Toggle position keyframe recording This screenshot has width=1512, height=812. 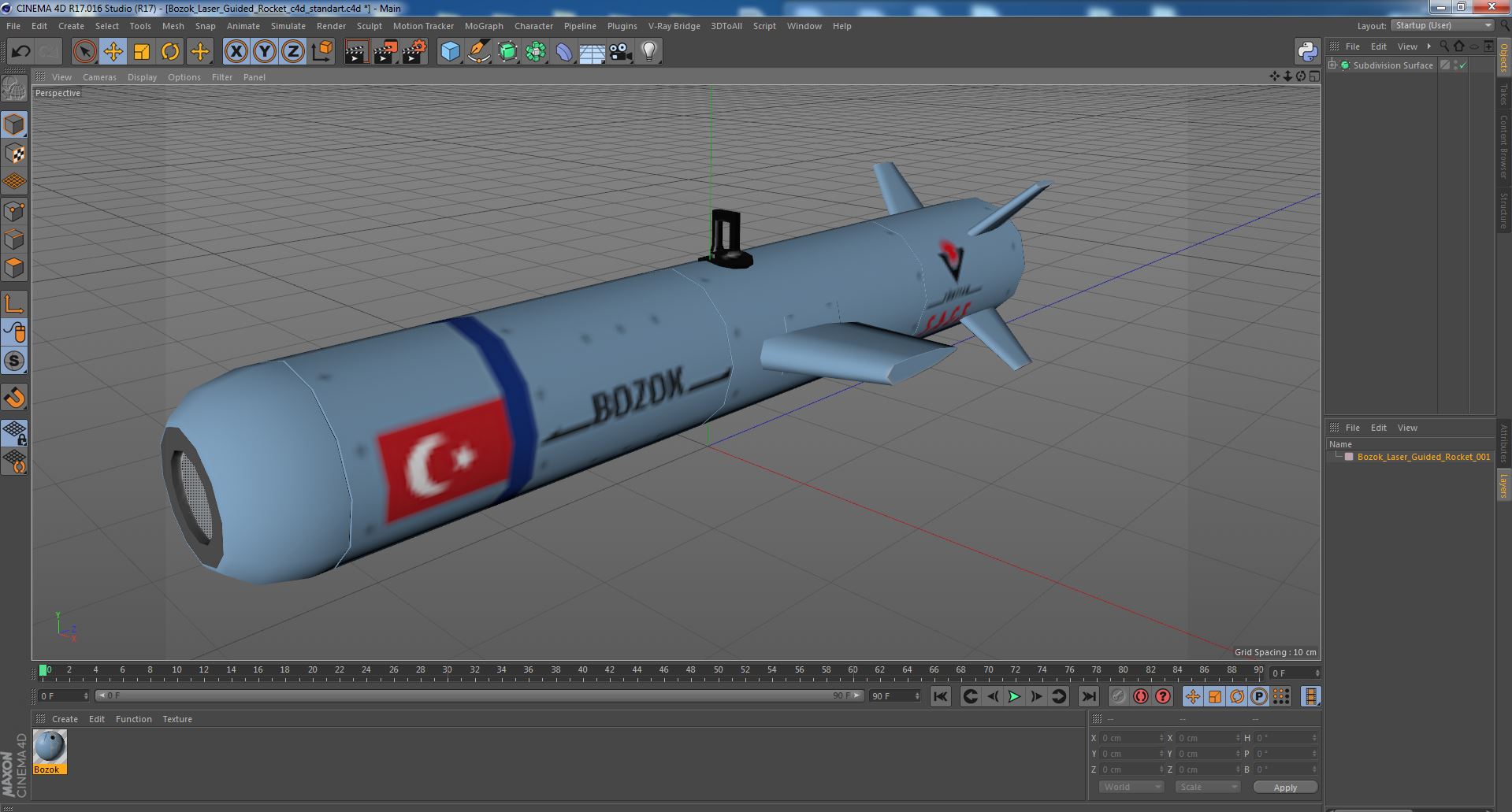tap(1192, 696)
